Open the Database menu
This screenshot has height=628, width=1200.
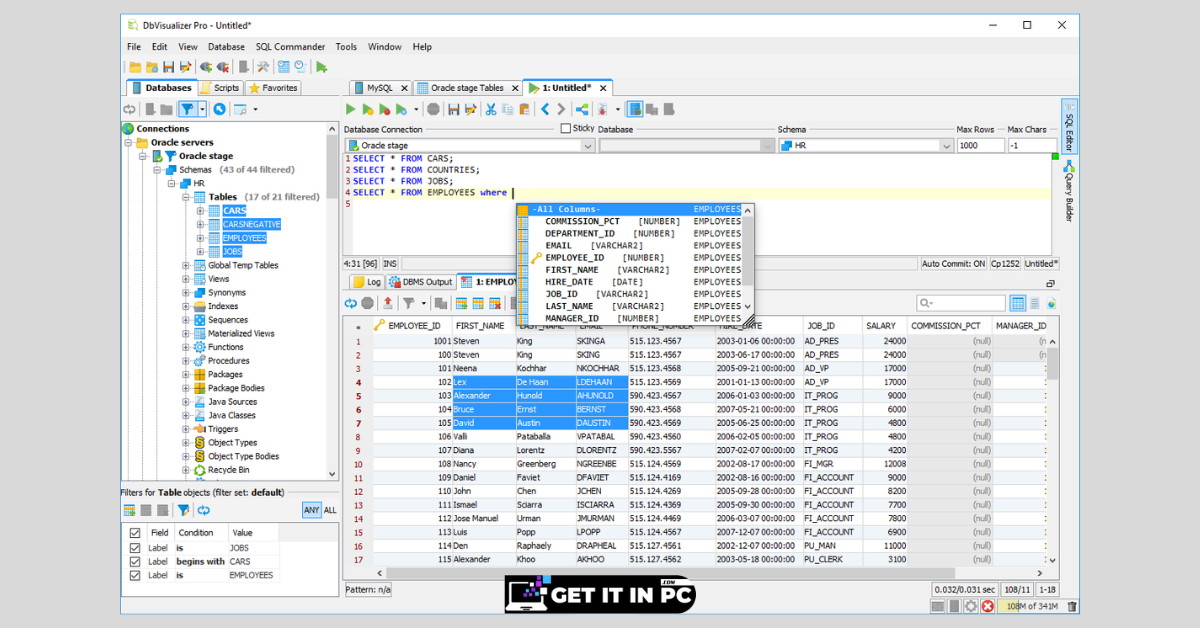pyautogui.click(x=226, y=47)
